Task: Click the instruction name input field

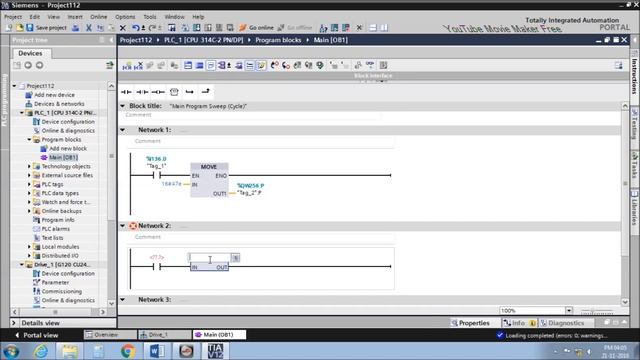Action: 210,258
